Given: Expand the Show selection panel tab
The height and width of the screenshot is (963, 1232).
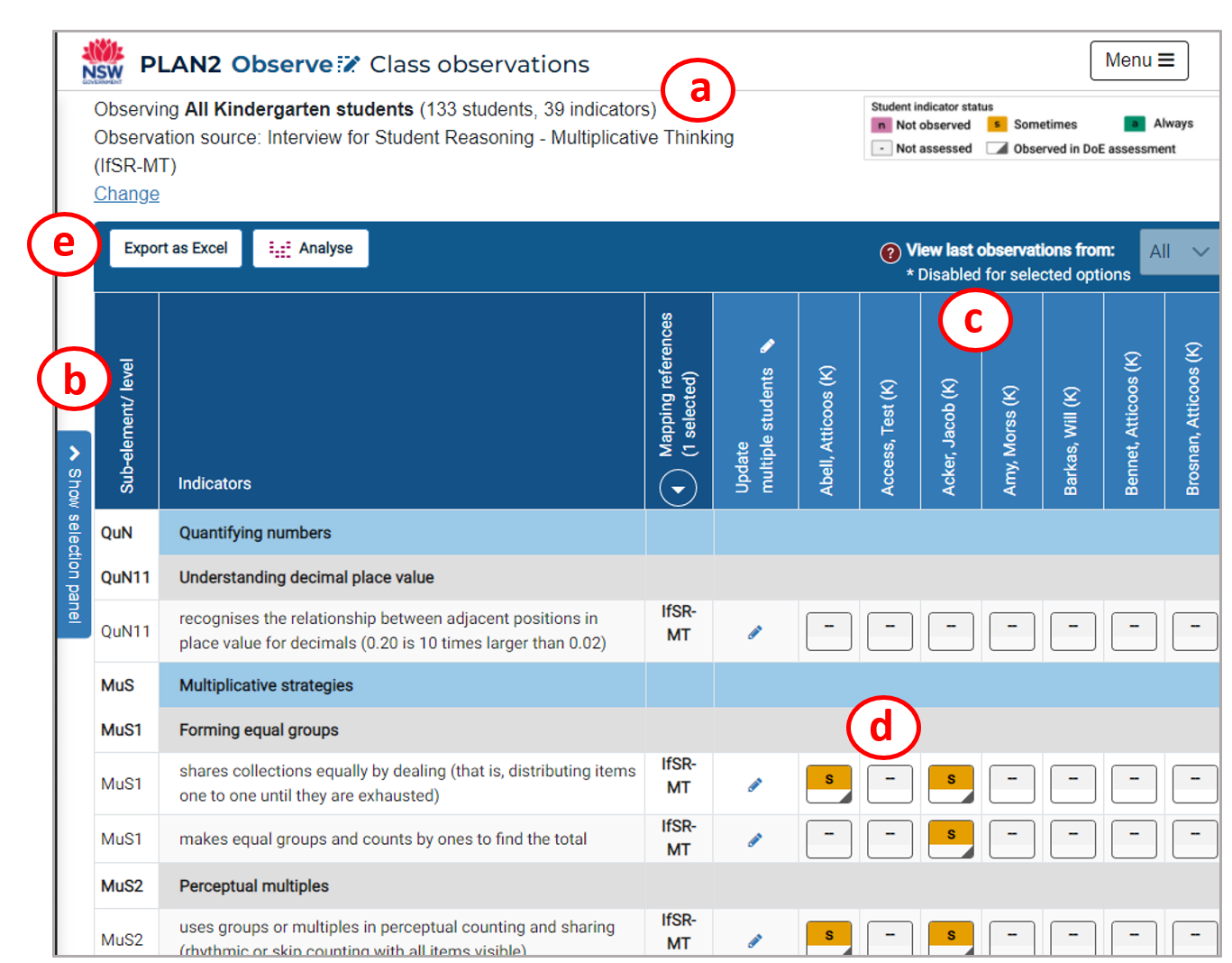Looking at the screenshot, I should (x=74, y=534).
